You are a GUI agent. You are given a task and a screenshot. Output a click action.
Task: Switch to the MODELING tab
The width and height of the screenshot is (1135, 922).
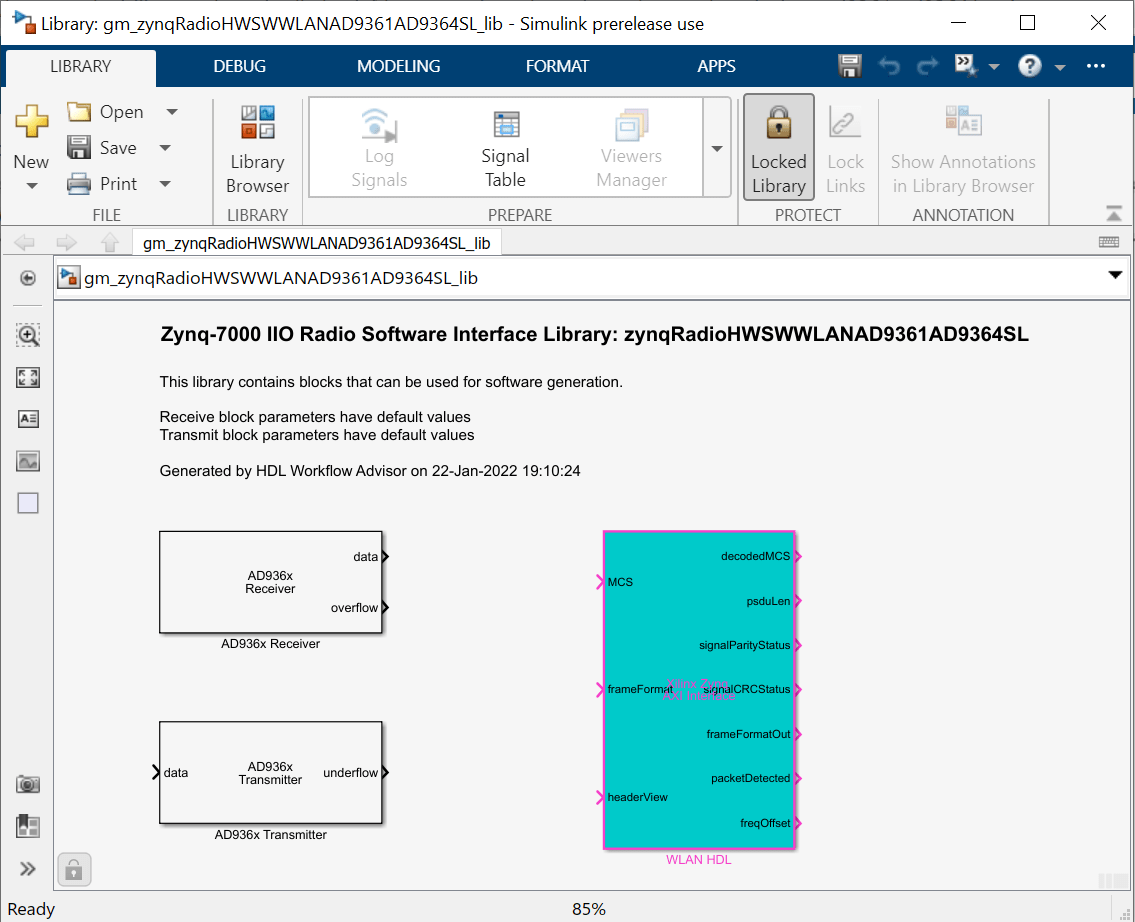click(x=399, y=67)
